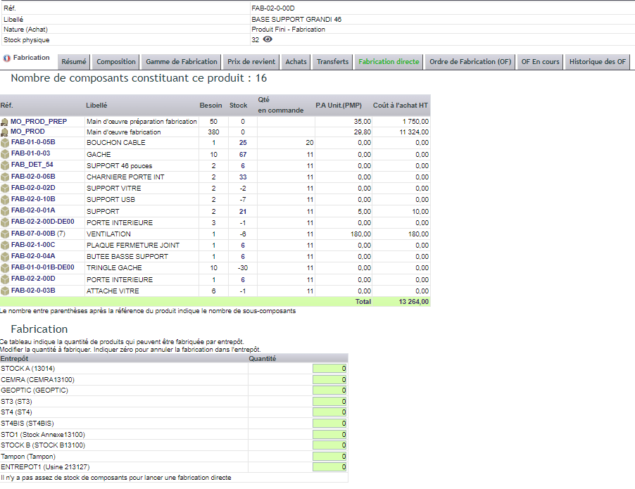Click the STOCK B quantity field
Screen dimensions: 635x489
tap(329, 445)
